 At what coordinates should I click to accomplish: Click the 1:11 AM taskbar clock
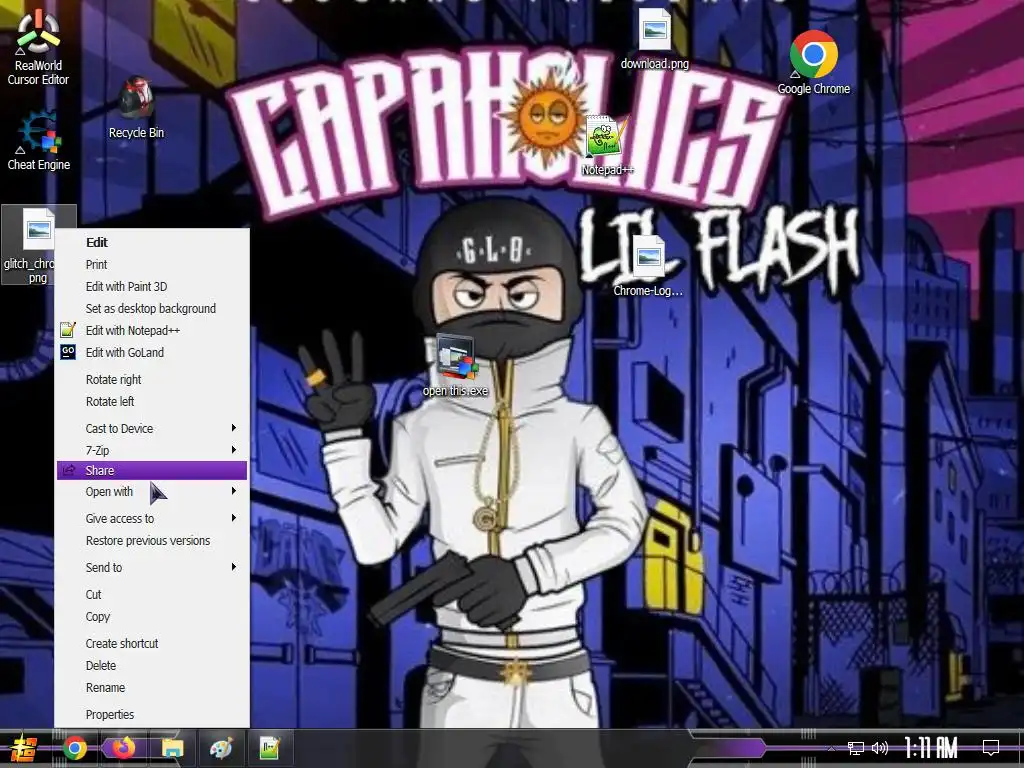931,748
